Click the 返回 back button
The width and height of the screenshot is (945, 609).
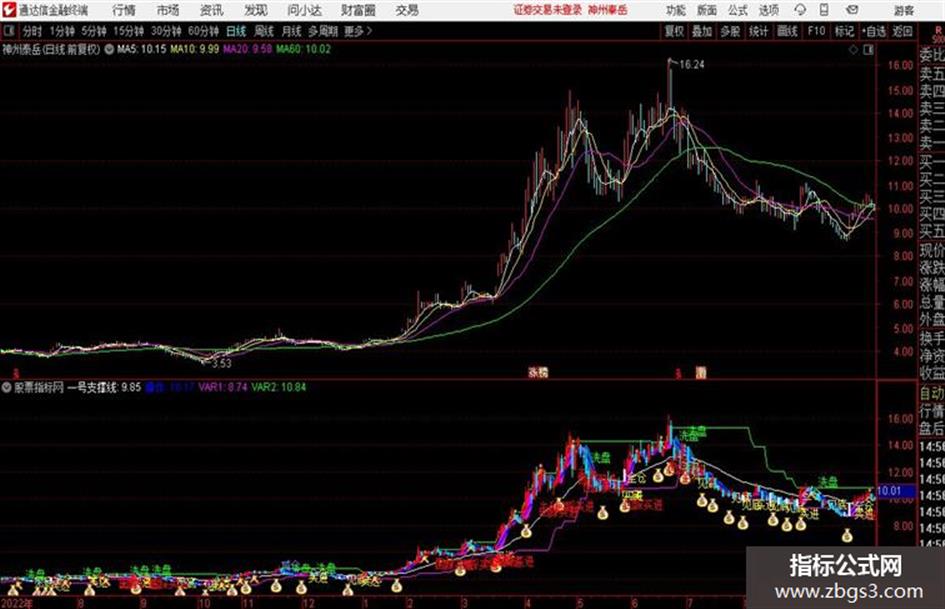coord(903,31)
